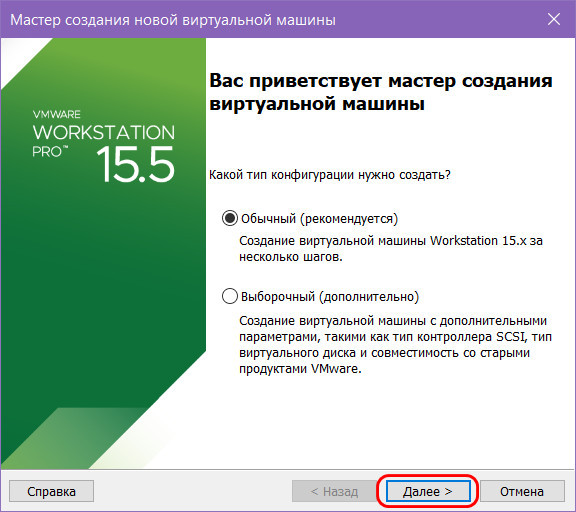The height and width of the screenshot is (512, 576).
Task: Click the WORKSTATION logo text in banner
Action: tap(104, 132)
